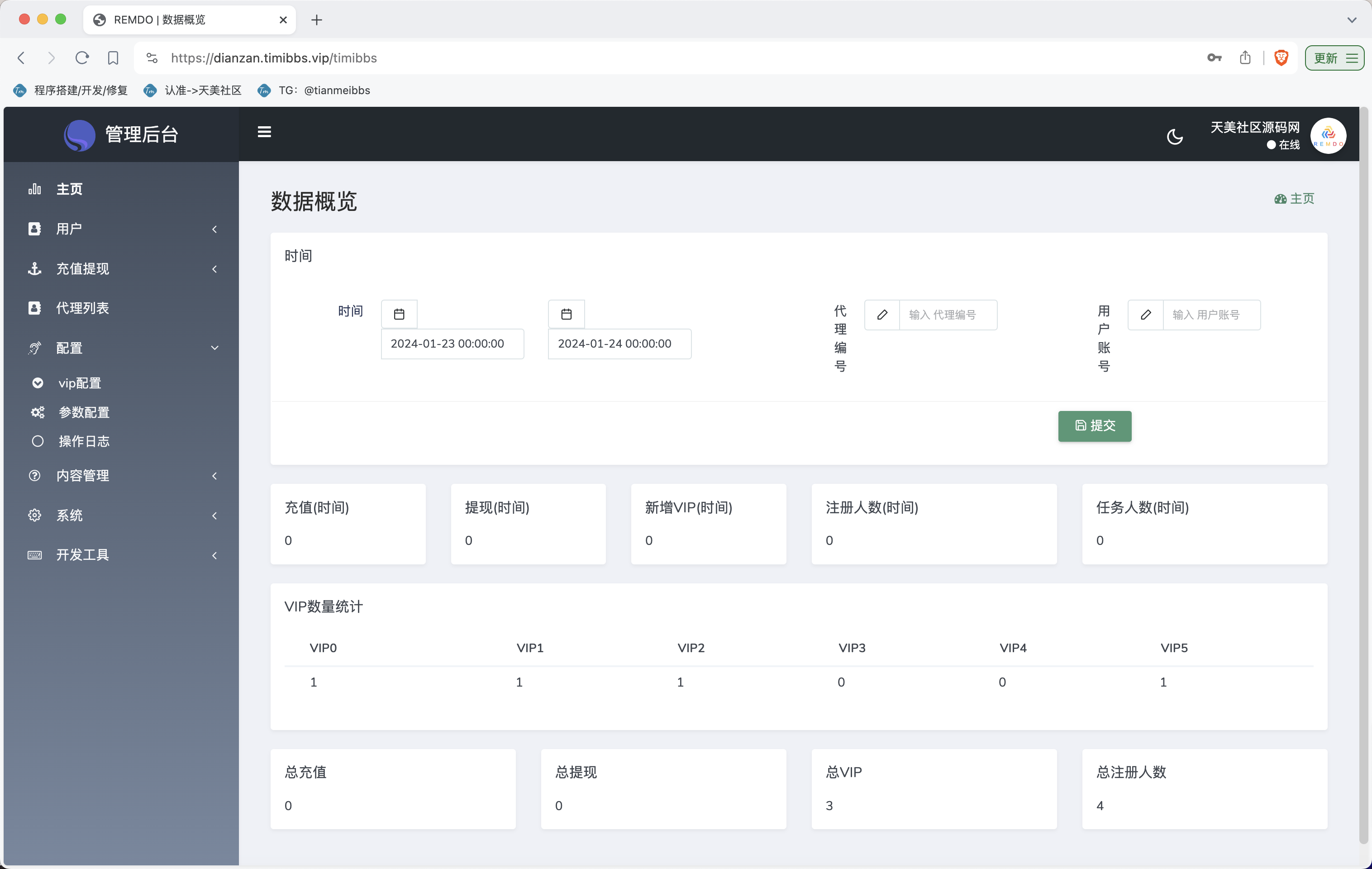Click the address bar URL
This screenshot has height=869, width=1372.
point(273,57)
